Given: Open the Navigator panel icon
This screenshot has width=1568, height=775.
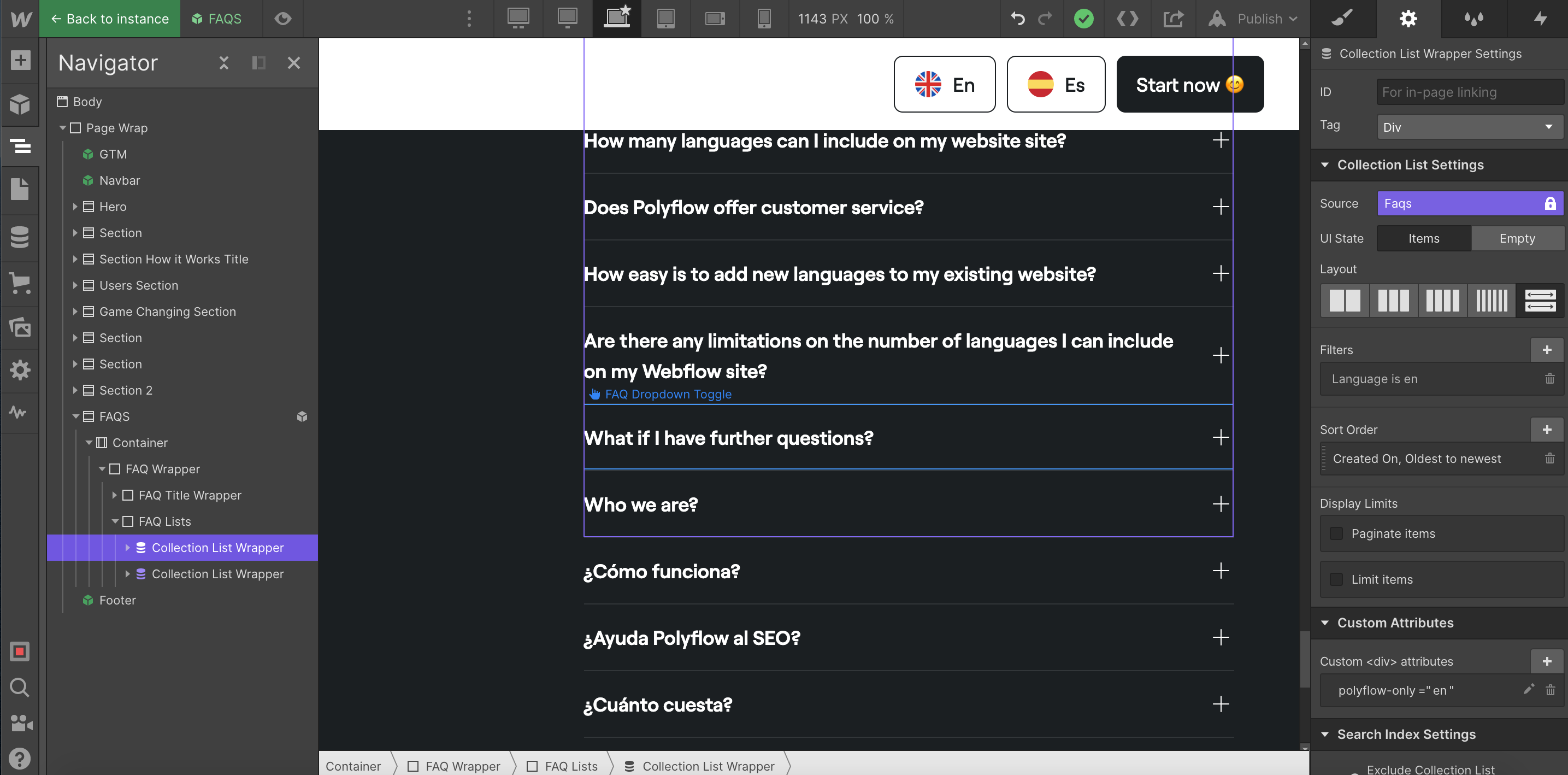Looking at the screenshot, I should point(20,146).
